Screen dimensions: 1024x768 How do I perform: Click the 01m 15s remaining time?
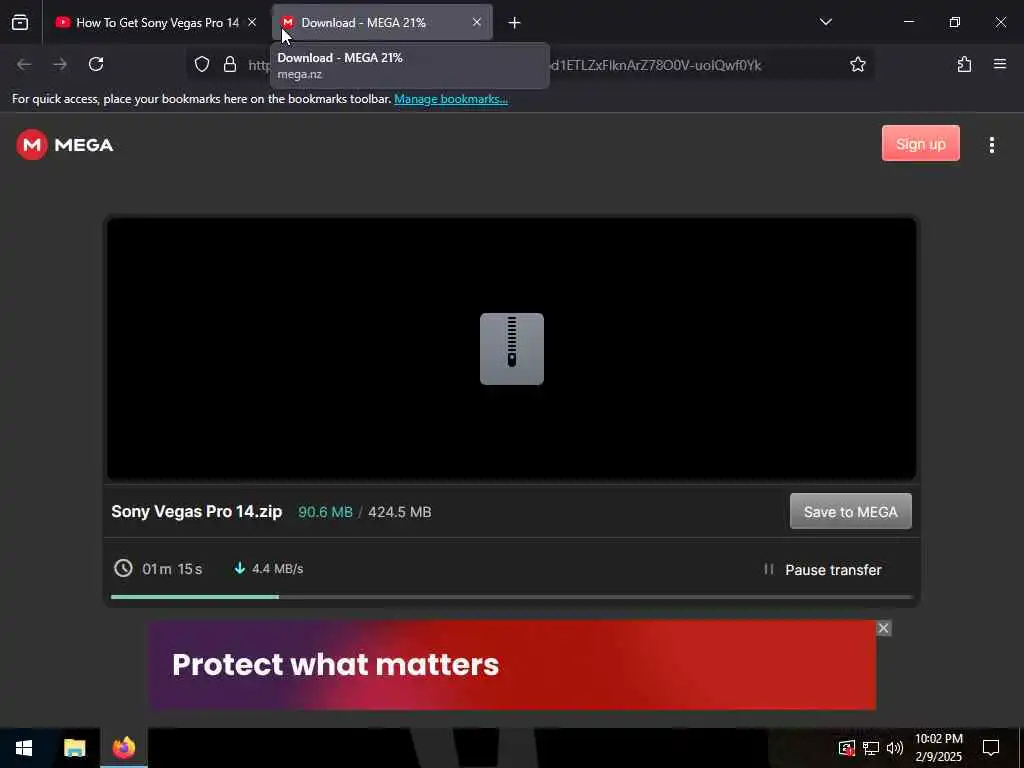[x=172, y=569]
